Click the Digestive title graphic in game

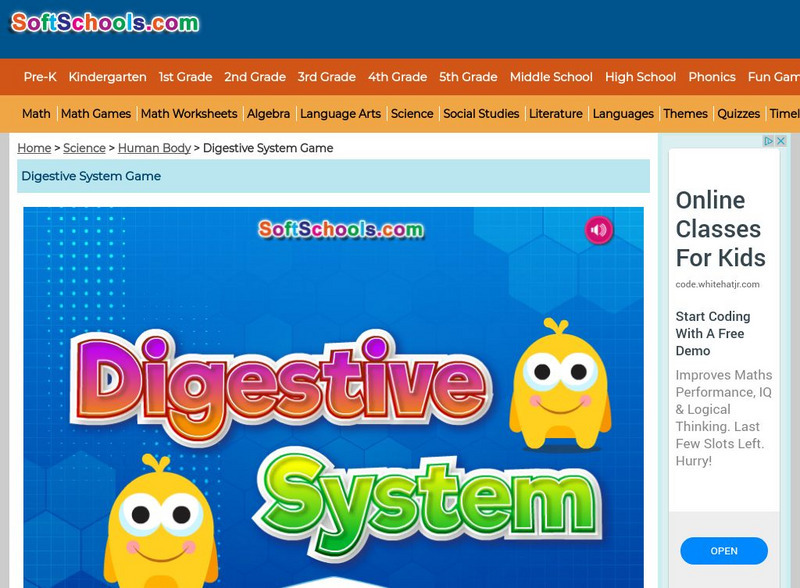[282, 388]
